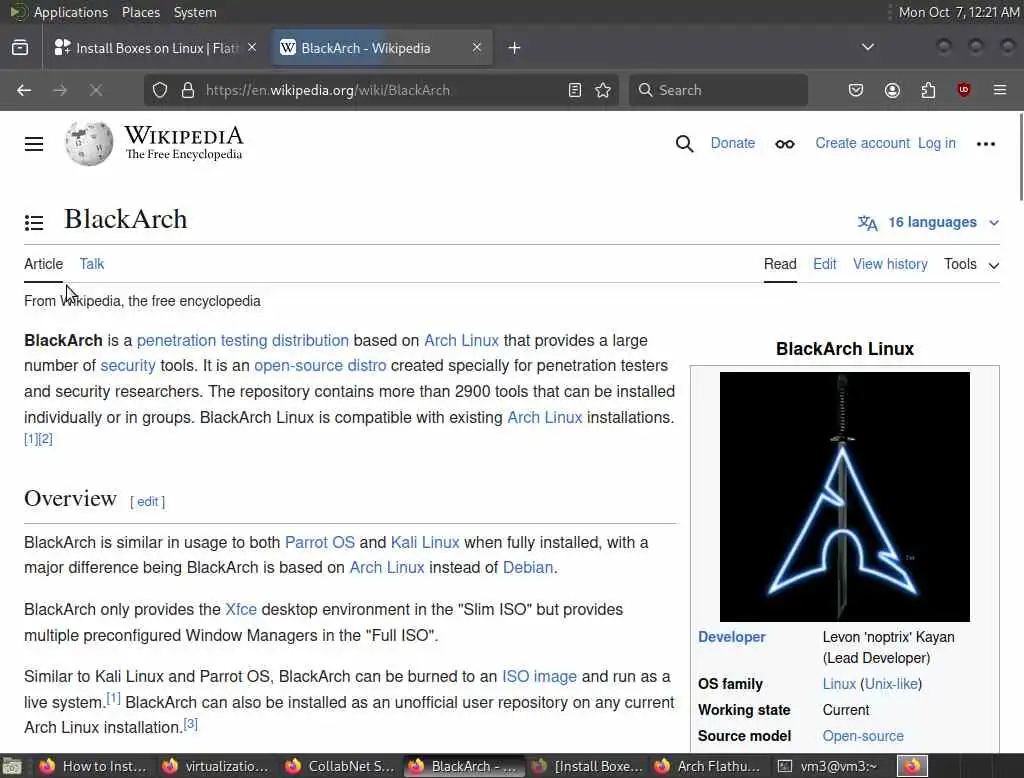1024x778 pixels.
Task: Click the page vertical scrollbar
Action: pos(1020,157)
